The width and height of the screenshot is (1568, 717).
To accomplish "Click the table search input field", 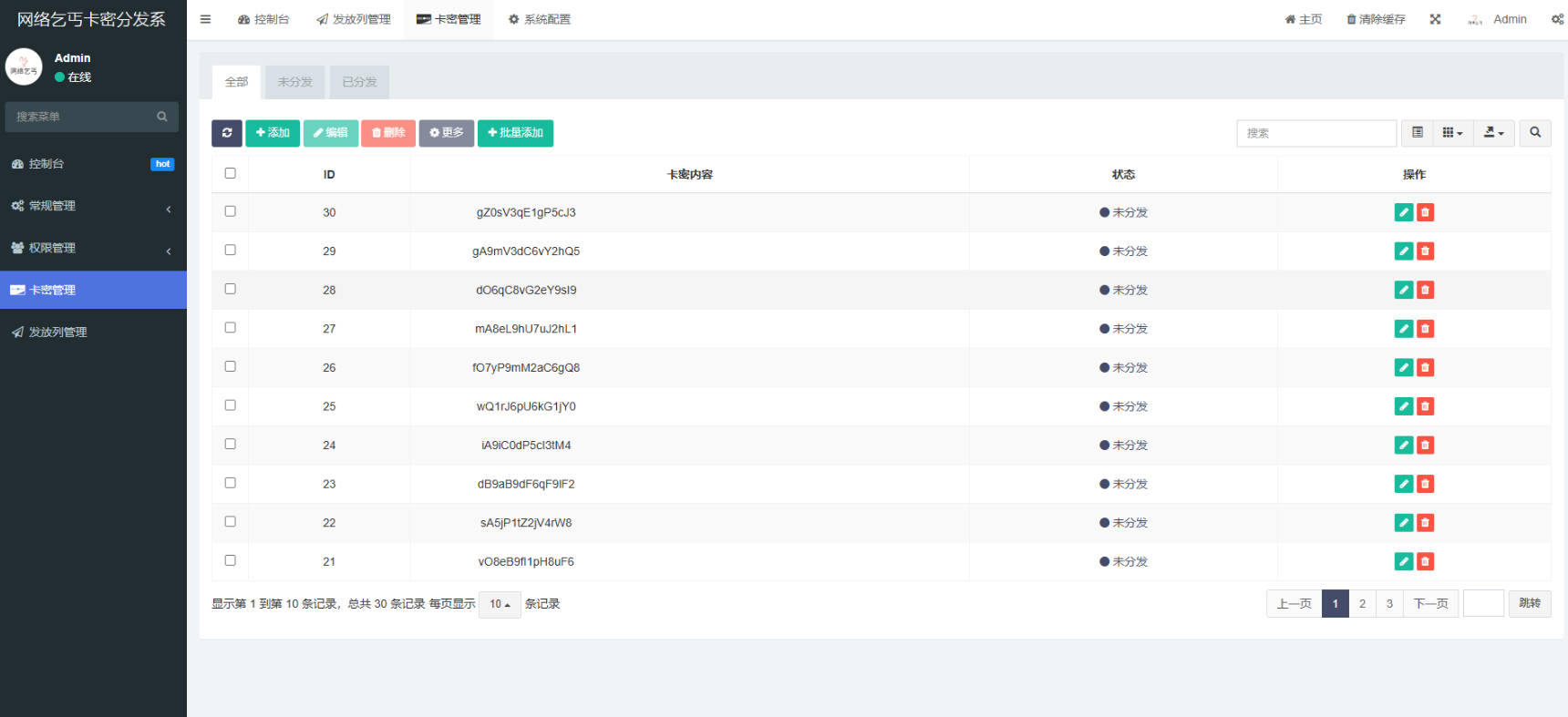I will click(x=1315, y=133).
